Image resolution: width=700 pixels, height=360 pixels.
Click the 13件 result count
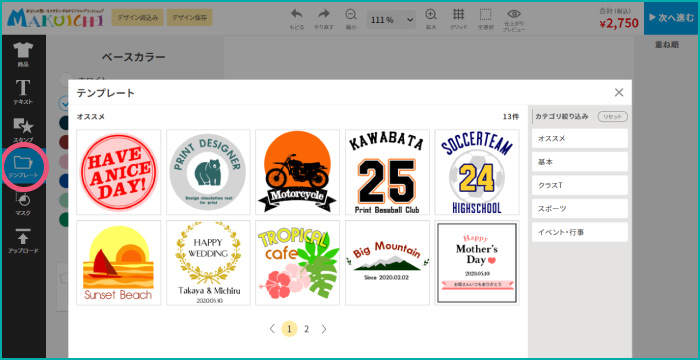point(511,117)
